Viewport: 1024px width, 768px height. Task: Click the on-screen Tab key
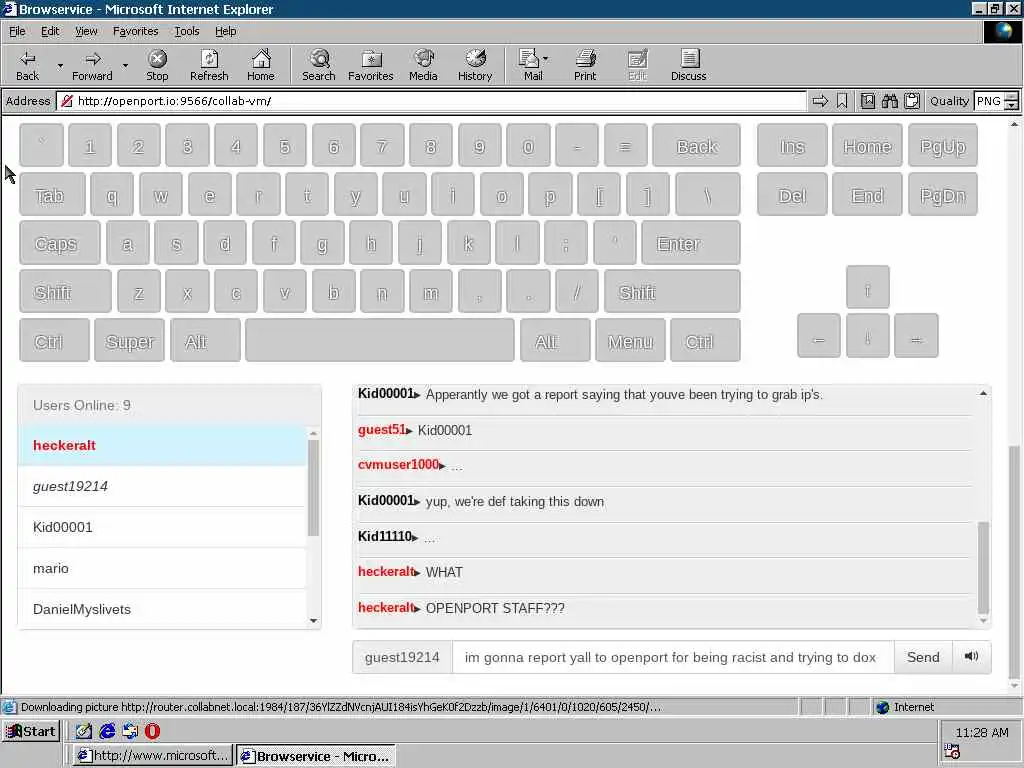point(52,195)
